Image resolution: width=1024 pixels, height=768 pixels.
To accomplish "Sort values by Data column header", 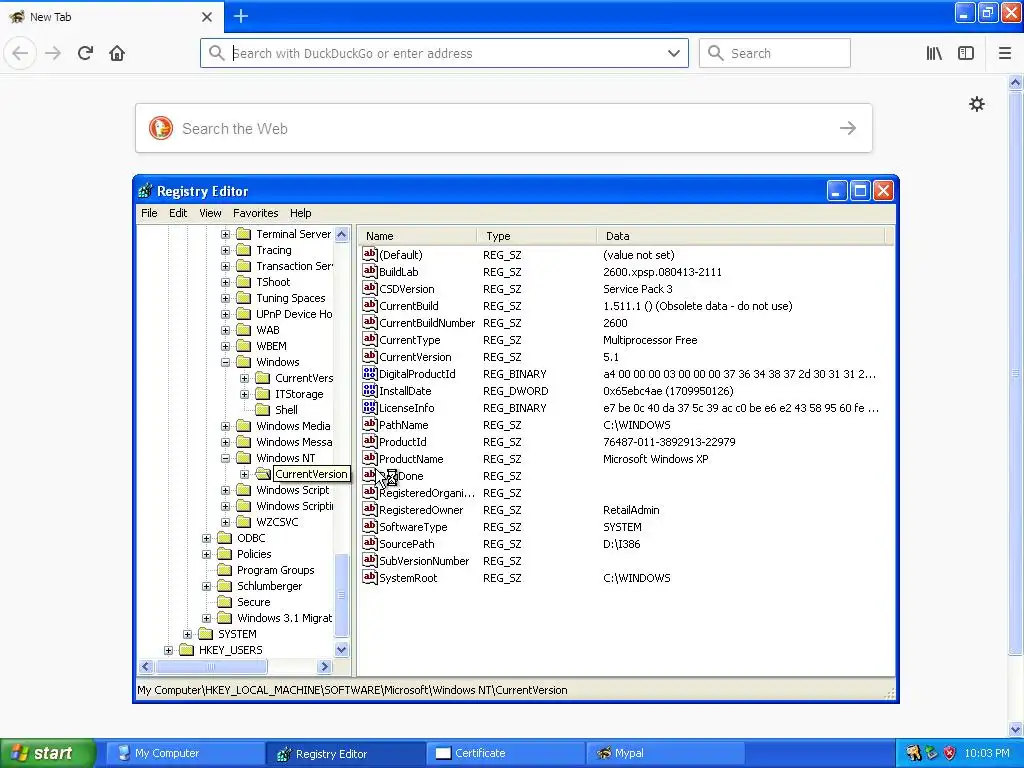I will pos(741,236).
